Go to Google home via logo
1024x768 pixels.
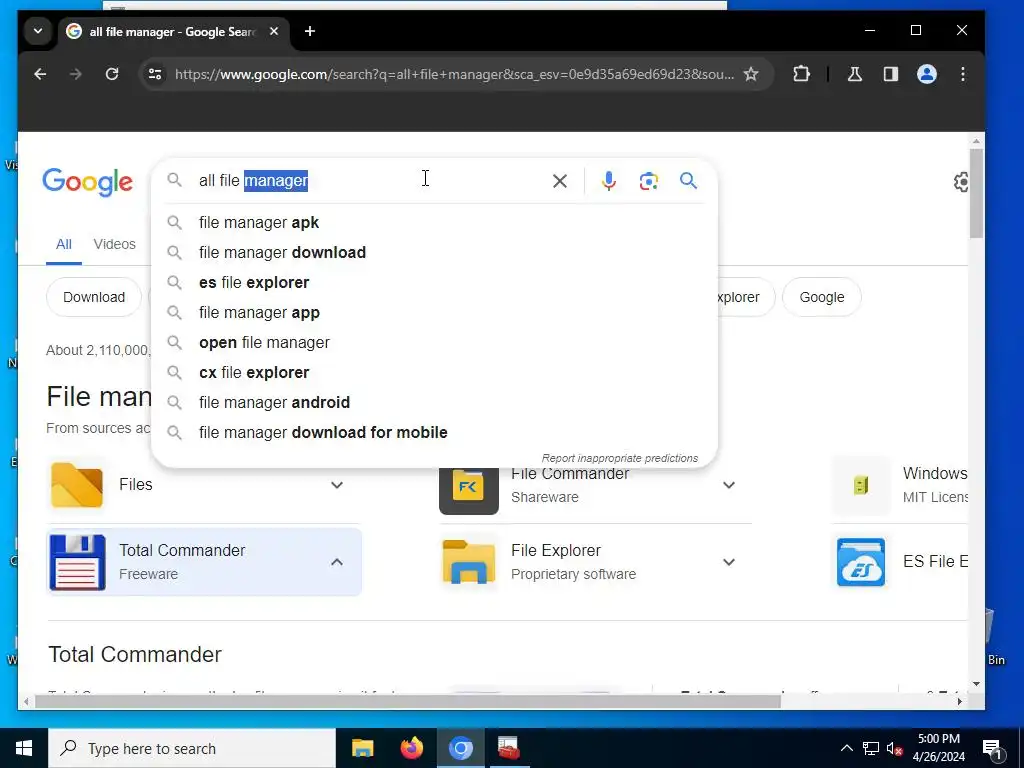tap(88, 182)
